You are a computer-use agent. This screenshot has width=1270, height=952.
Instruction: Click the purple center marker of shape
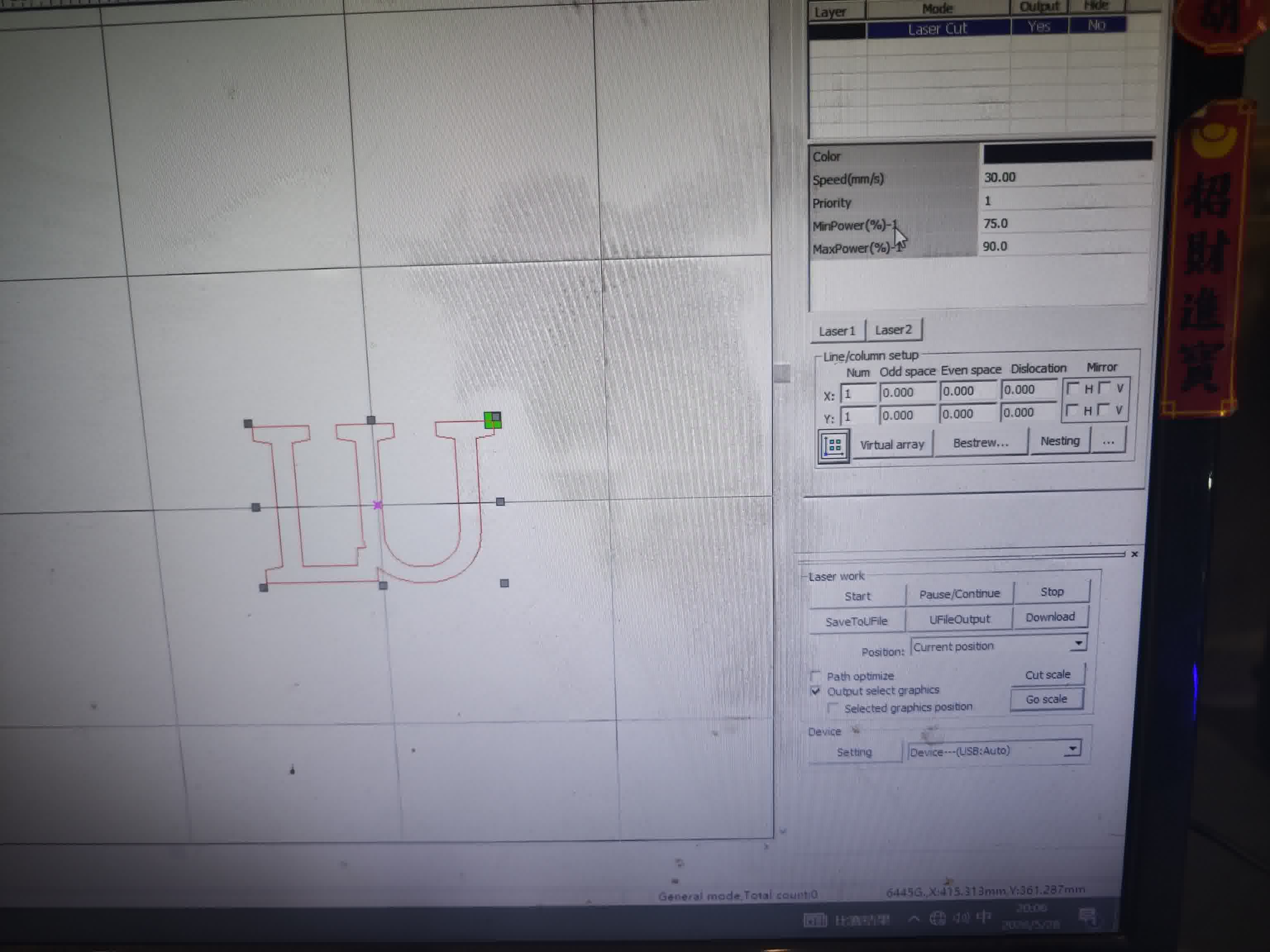[377, 505]
